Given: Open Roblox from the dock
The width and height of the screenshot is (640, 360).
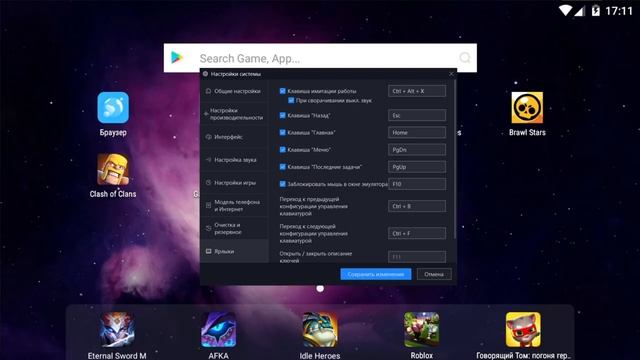Looking at the screenshot, I should 422,330.
